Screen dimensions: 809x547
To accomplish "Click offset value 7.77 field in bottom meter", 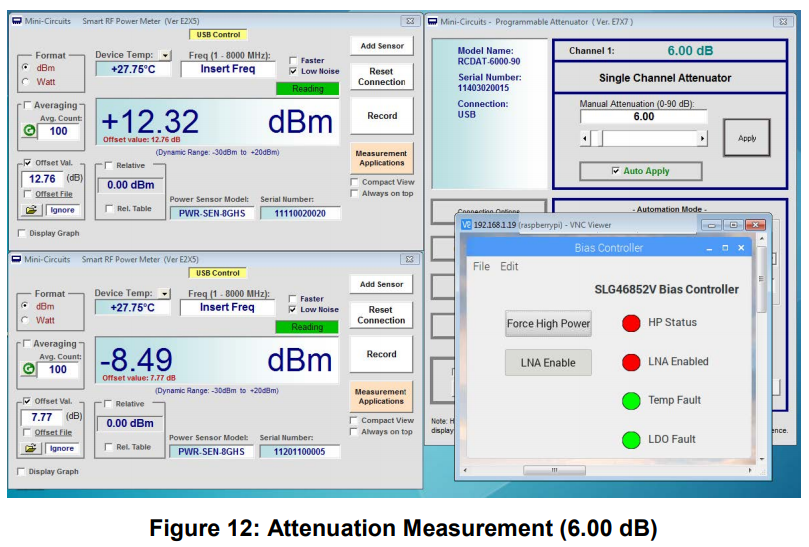I will click(x=42, y=417).
